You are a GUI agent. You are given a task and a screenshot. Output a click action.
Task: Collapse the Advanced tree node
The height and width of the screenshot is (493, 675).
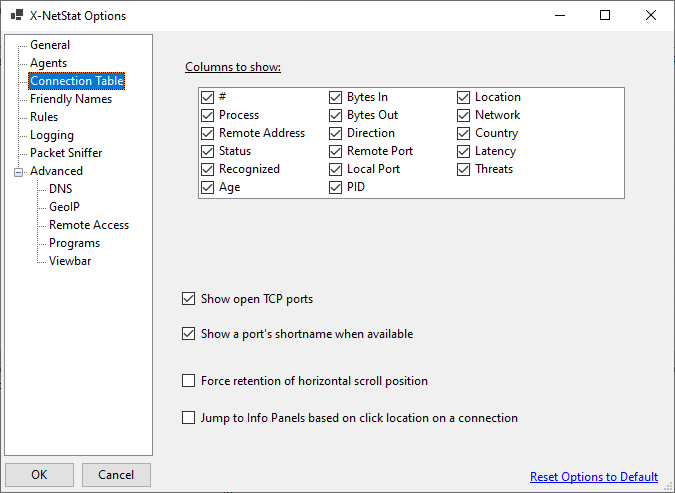[x=19, y=172]
